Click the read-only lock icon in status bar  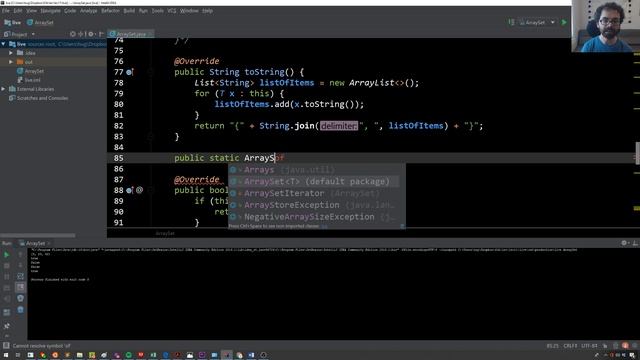pyautogui.click(x=605, y=346)
